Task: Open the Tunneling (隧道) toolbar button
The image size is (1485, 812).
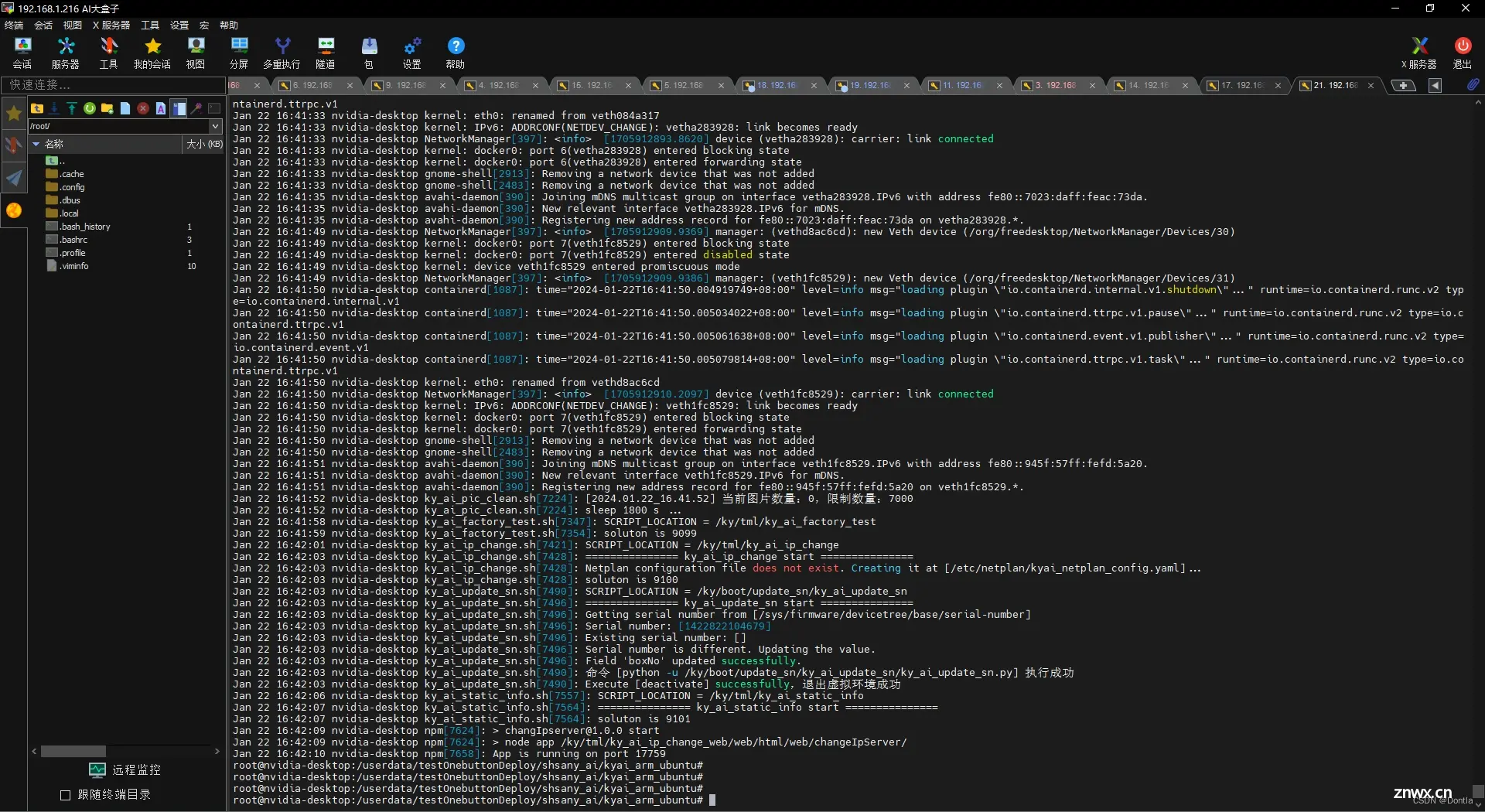Action: click(x=326, y=53)
